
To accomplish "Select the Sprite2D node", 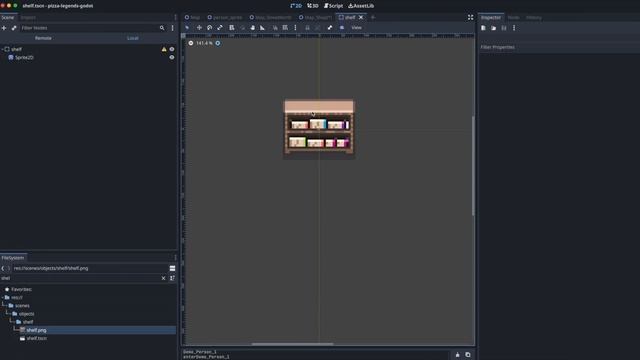I will pos(24,58).
